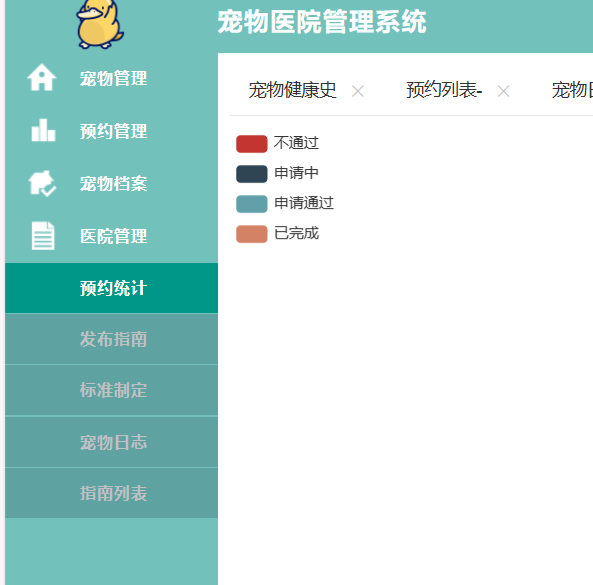This screenshot has height=585, width=593.
Task: Click the bar chart icon beside 预约管理
Action: [43, 130]
